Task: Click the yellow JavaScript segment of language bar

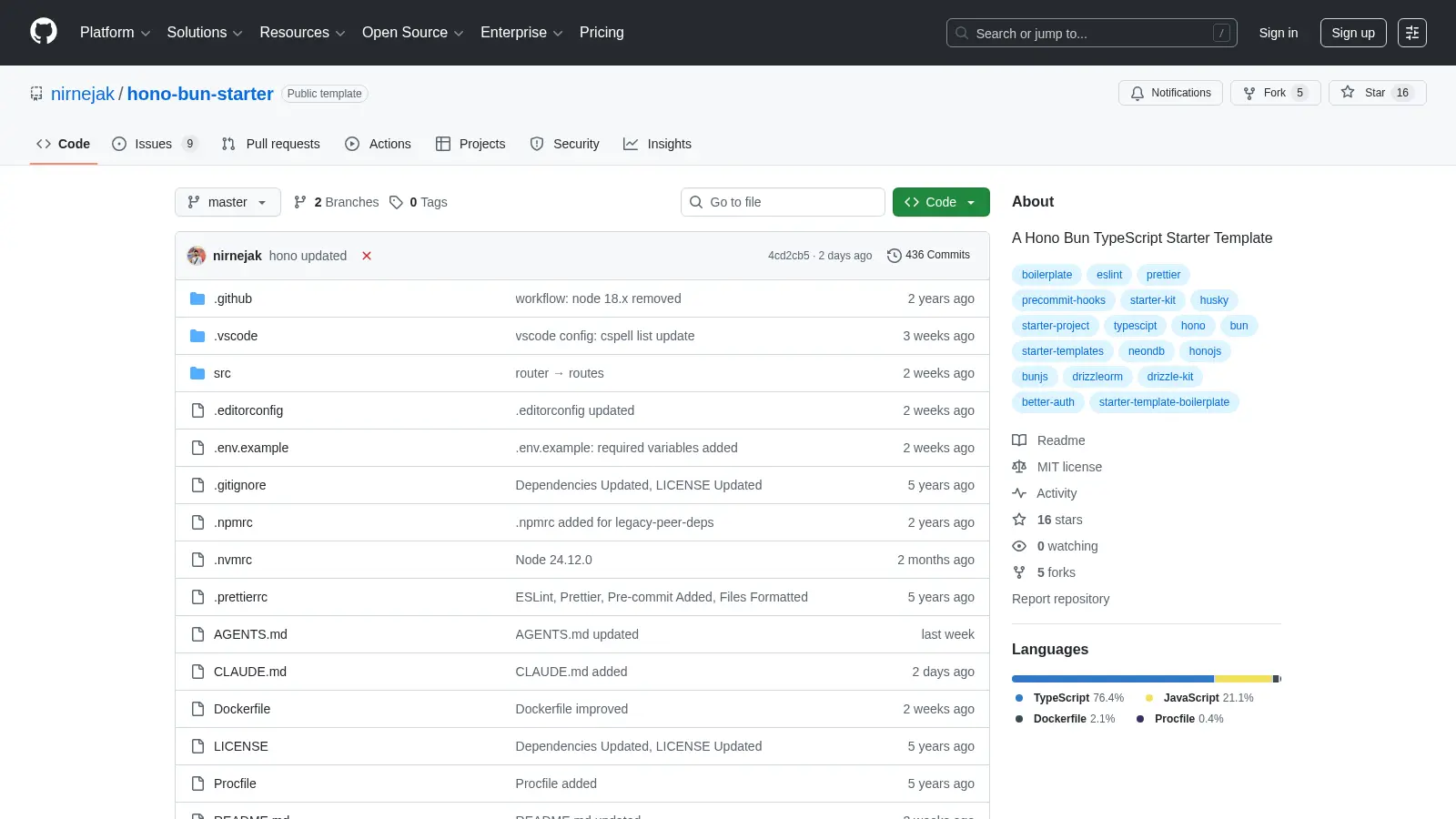Action: tap(1243, 679)
